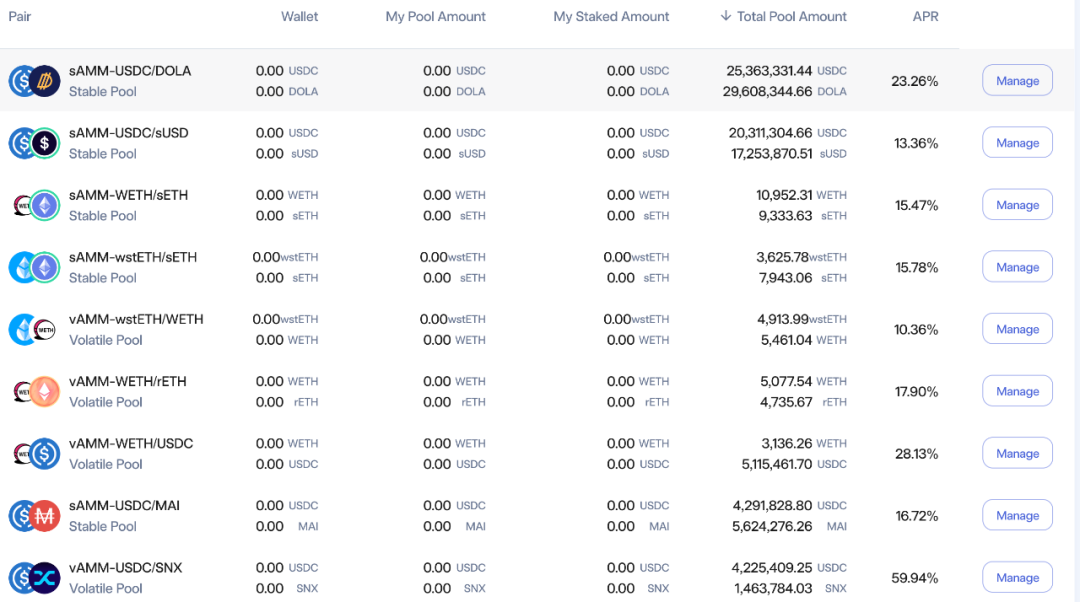Sort by Total Pool Amount column

coord(783,17)
